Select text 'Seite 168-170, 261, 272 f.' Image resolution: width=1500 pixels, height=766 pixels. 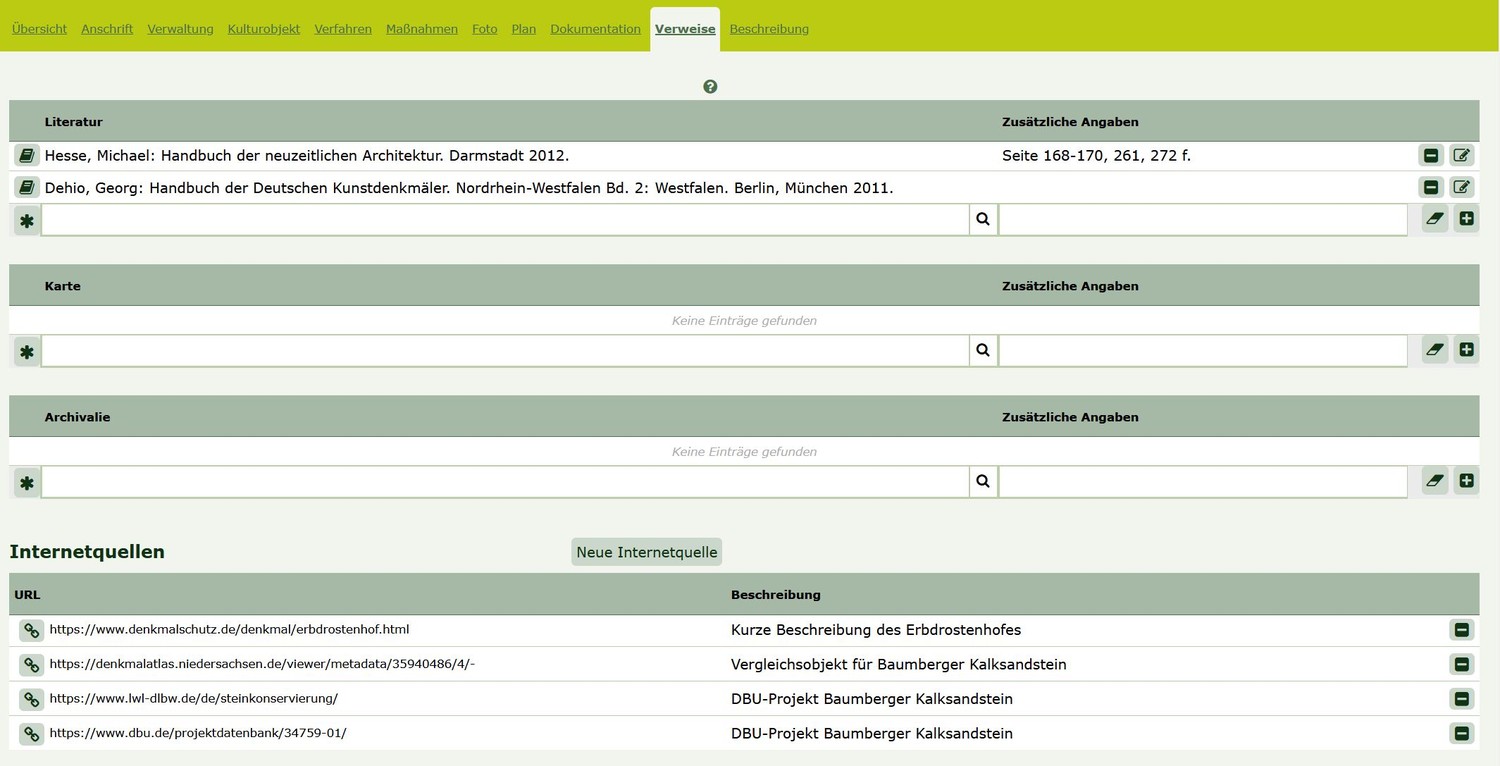(1096, 156)
